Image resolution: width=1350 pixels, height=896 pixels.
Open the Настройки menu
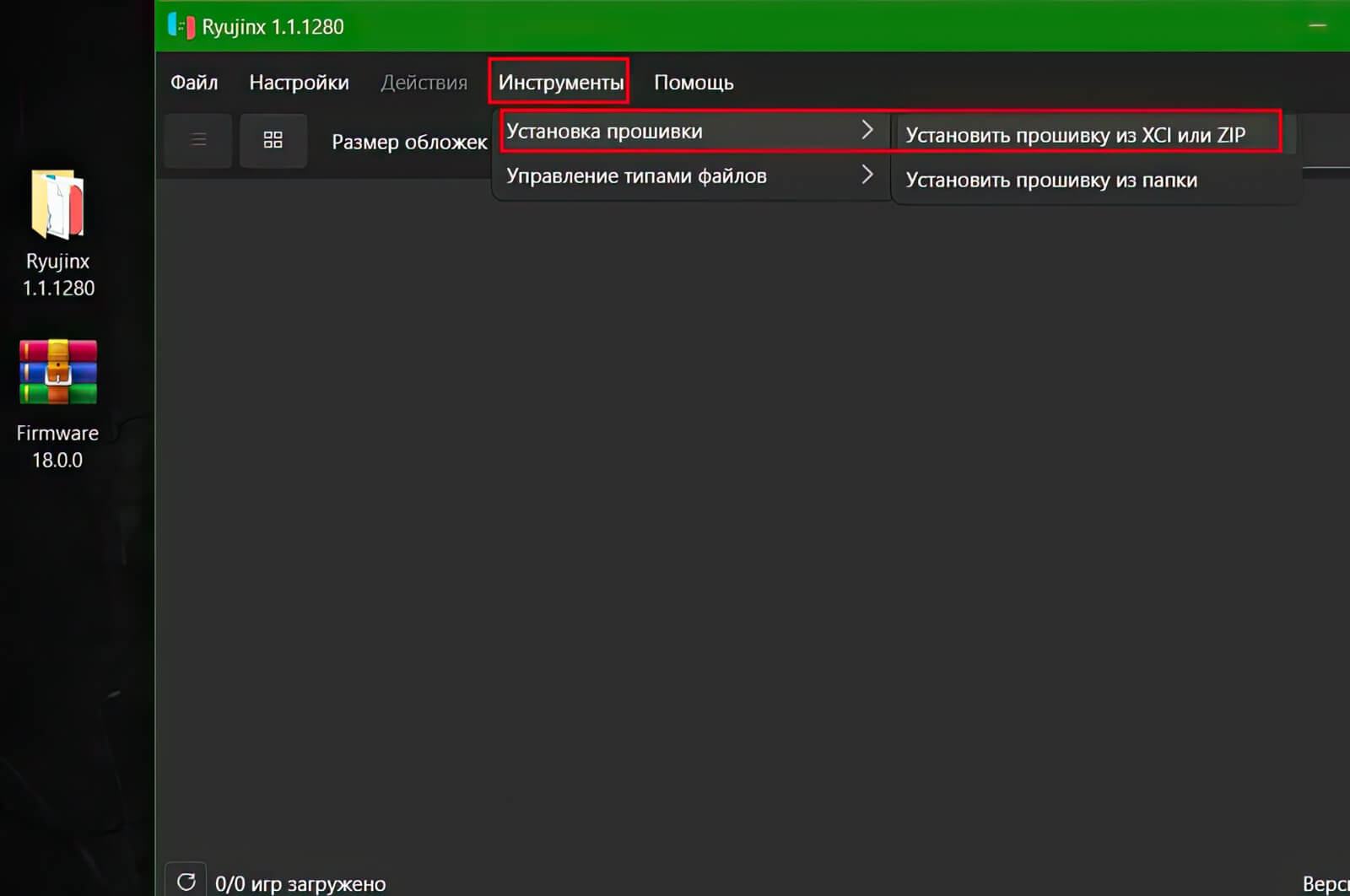[299, 83]
